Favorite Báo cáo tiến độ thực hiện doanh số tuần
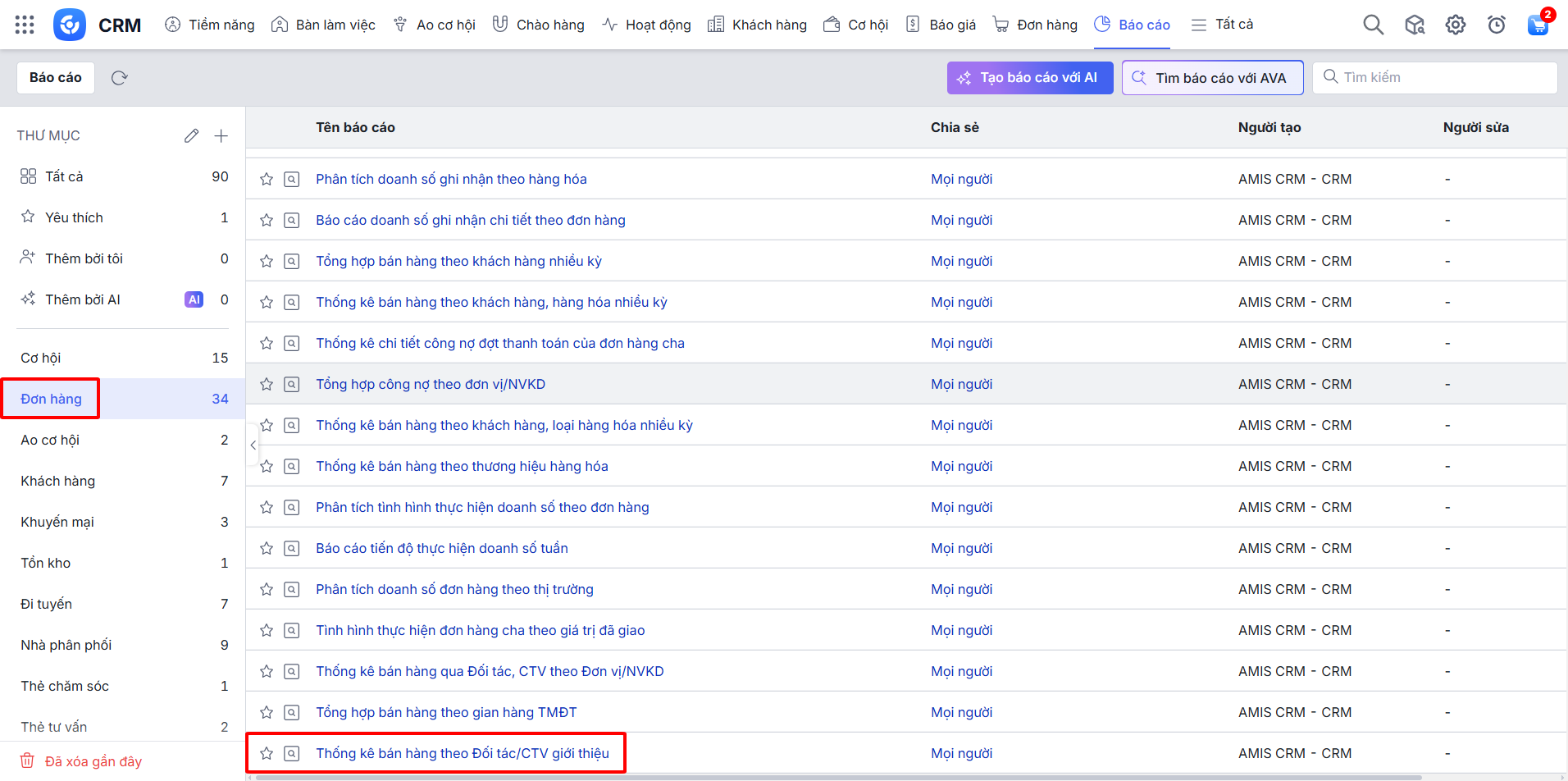The height and width of the screenshot is (781, 1568). pyautogui.click(x=267, y=548)
